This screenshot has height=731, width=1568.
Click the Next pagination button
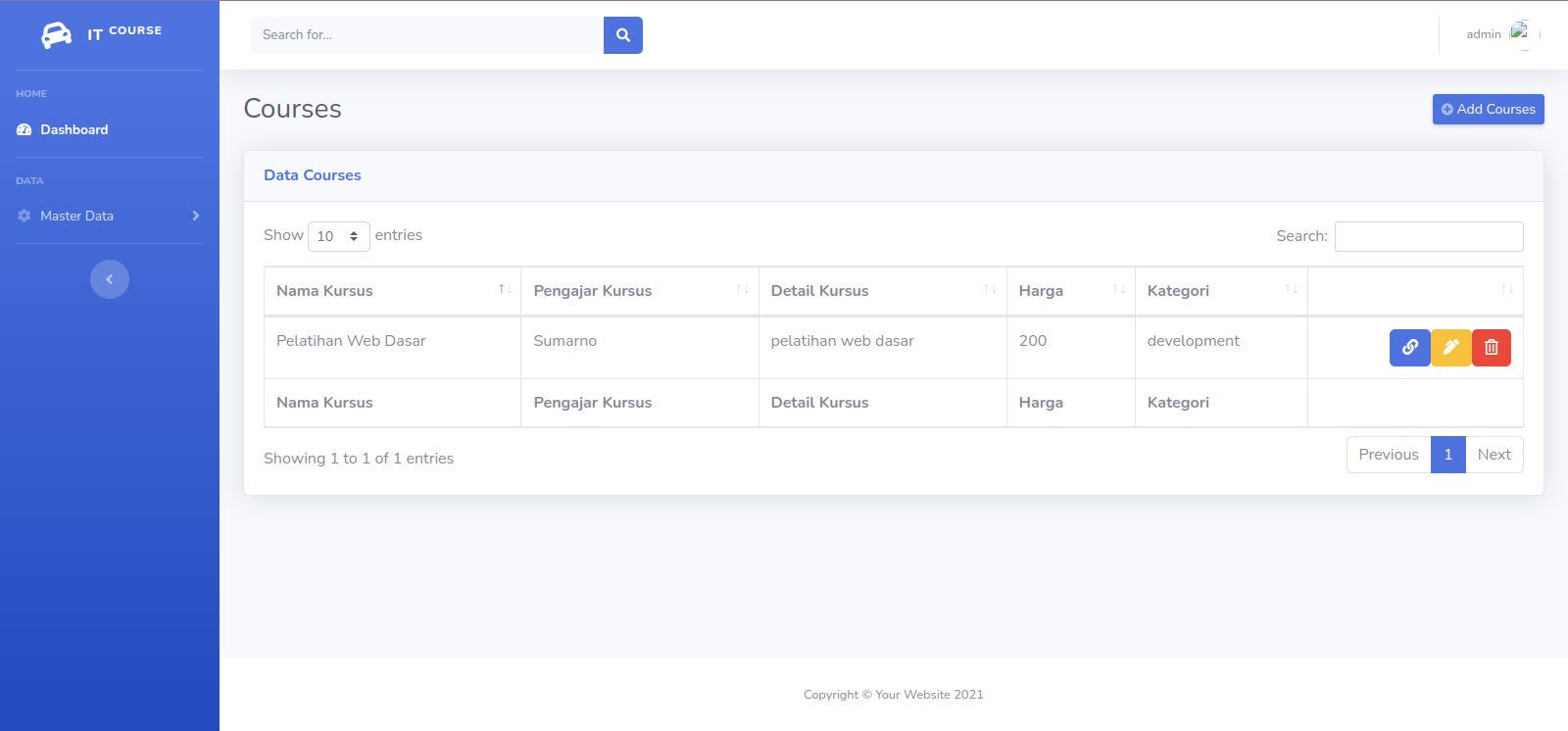tap(1494, 455)
